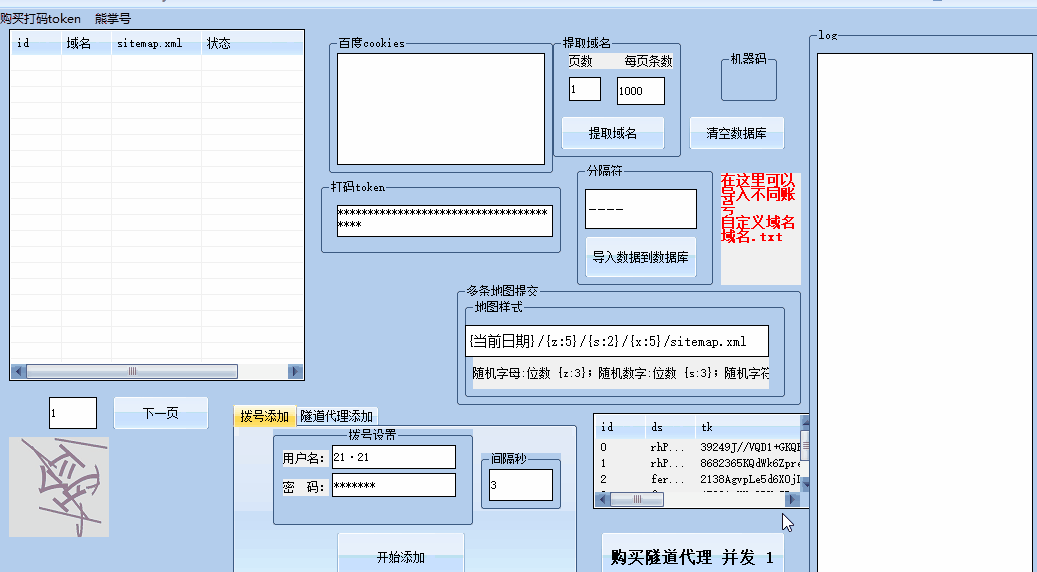Click the 分隔符 input field
The width and height of the screenshot is (1037, 572).
pos(641,209)
